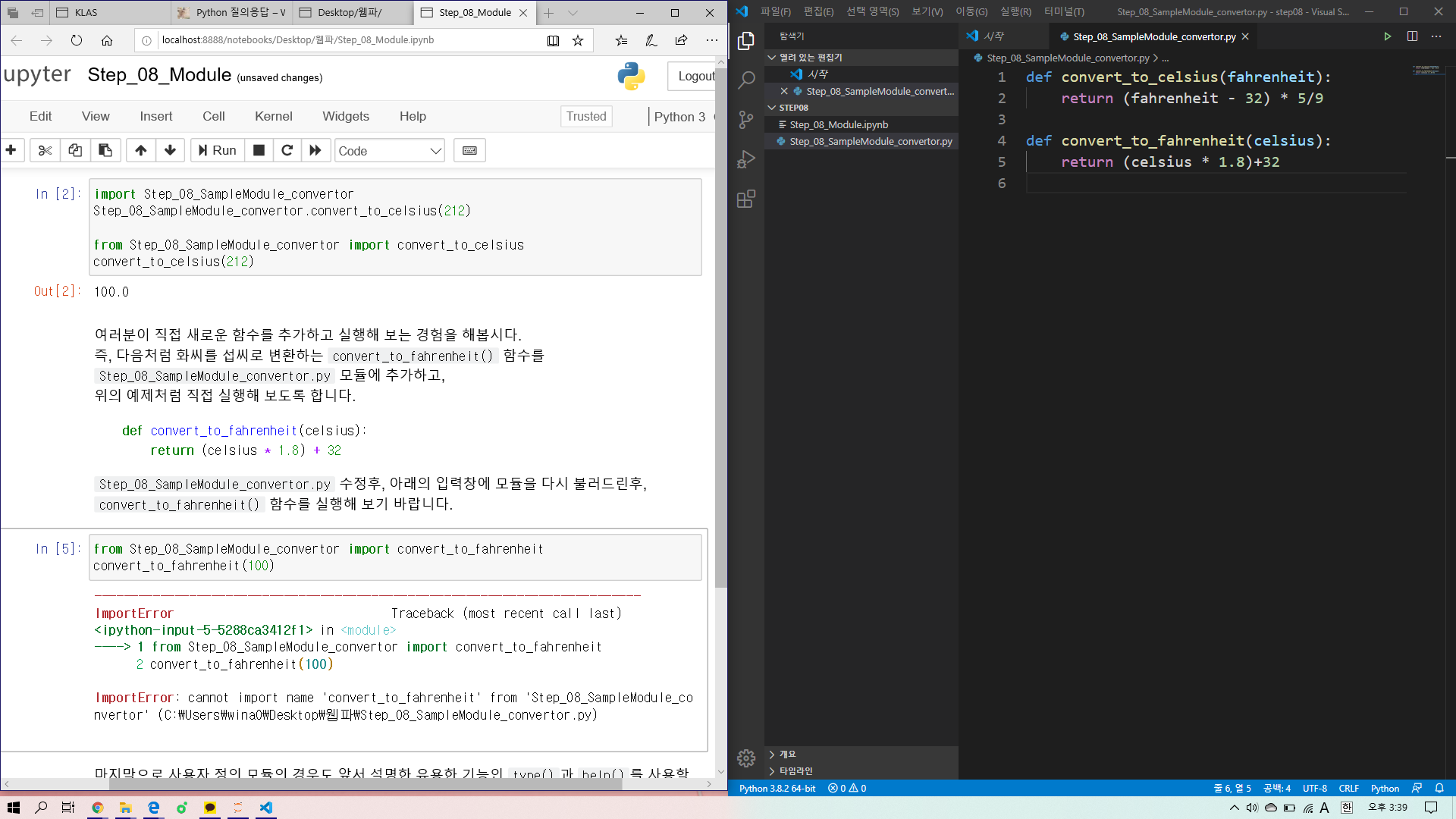Open Windows Start menu

click(x=14, y=808)
